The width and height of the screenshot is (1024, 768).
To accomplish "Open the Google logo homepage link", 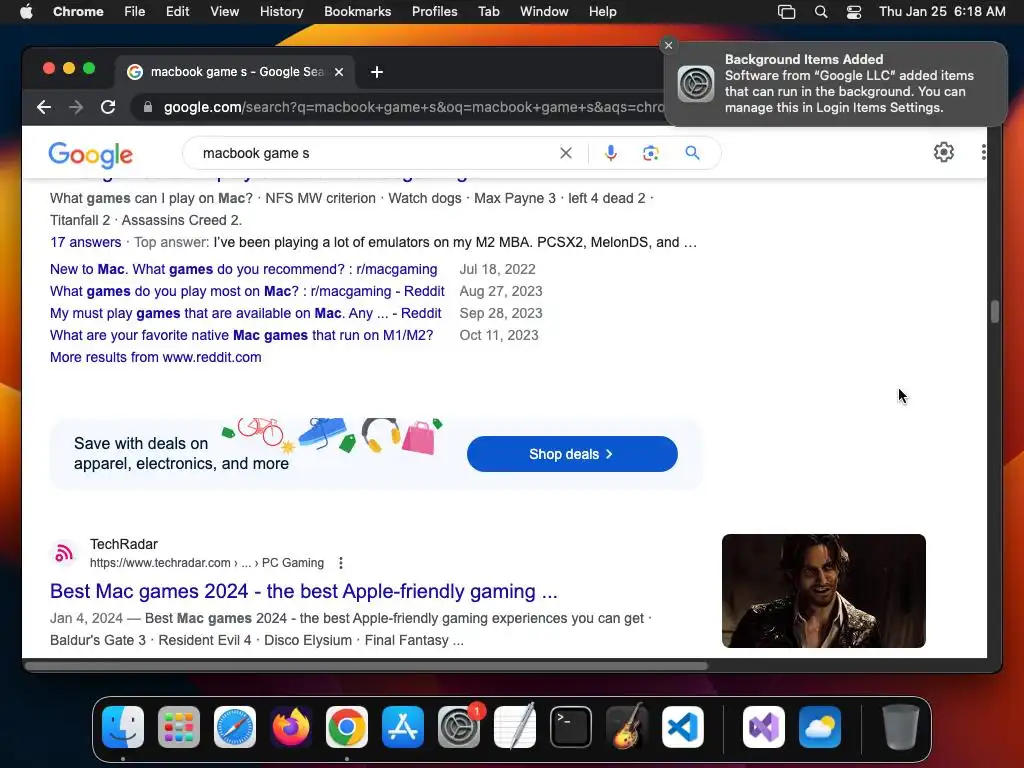I will [91, 155].
